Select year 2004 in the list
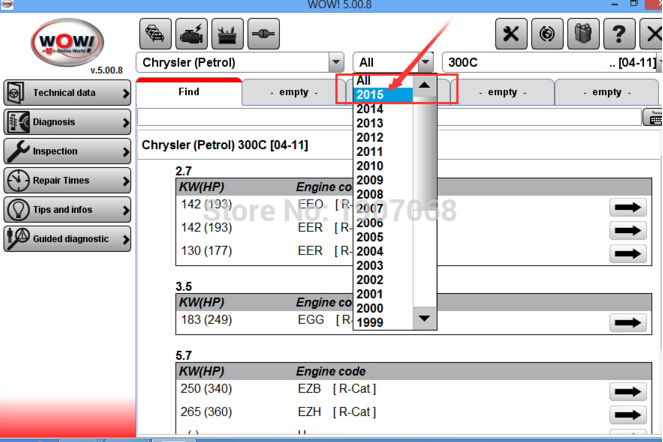663x442 pixels. click(x=383, y=251)
